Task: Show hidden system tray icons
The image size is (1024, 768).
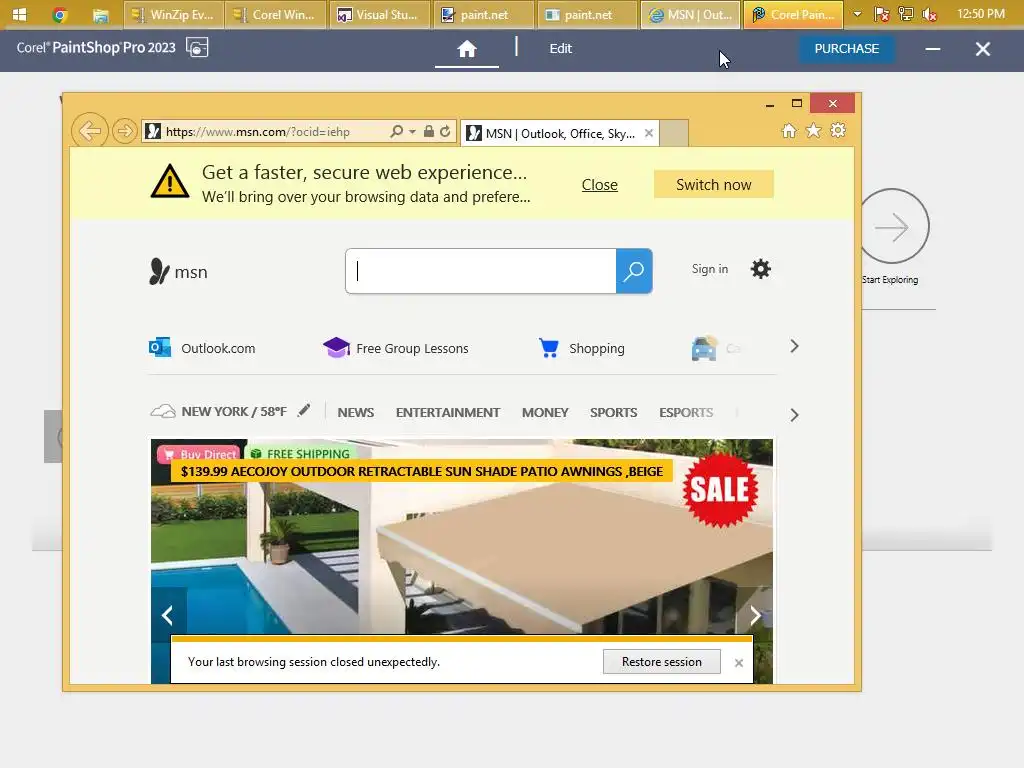Action: 857,14
